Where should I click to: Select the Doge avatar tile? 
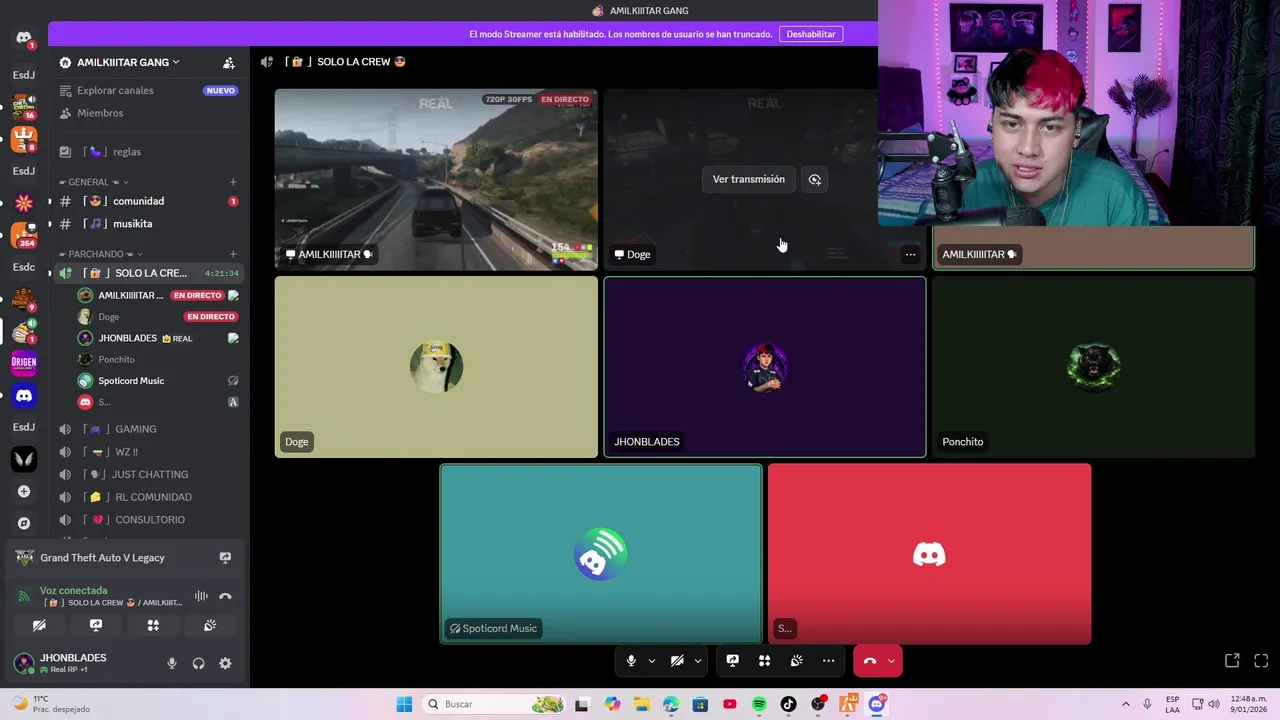pos(436,367)
